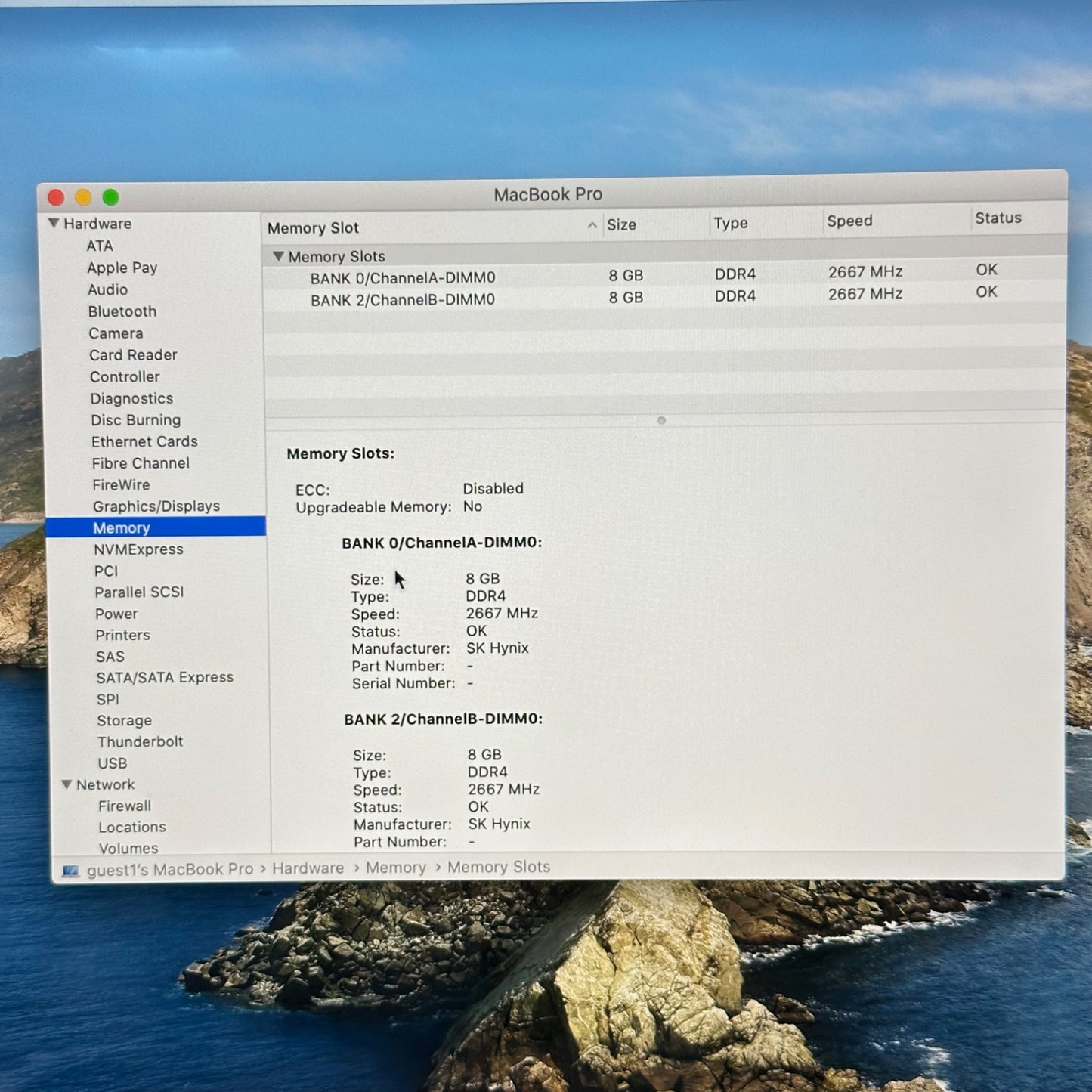
Task: Open Diagnostics in the sidebar
Action: point(131,398)
